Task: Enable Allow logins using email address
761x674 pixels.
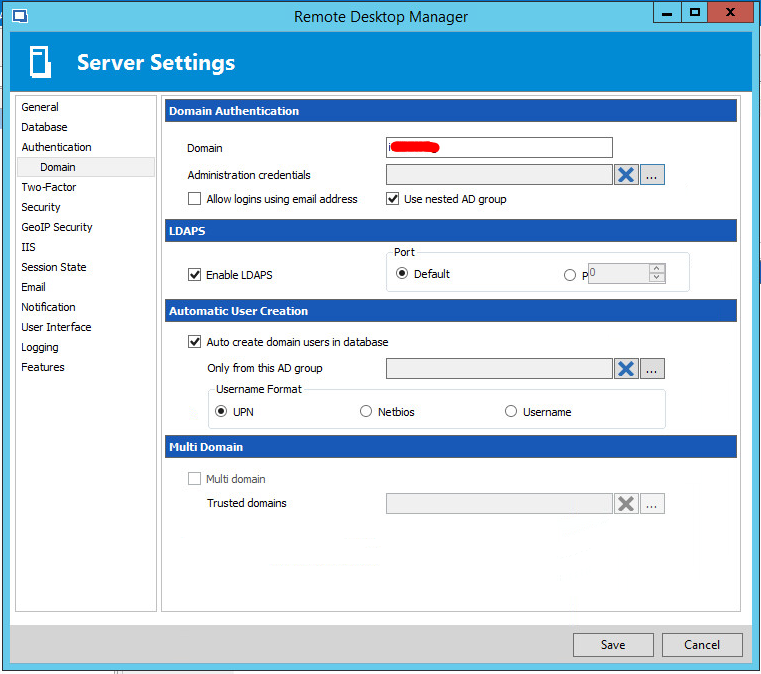Action: pyautogui.click(x=194, y=199)
